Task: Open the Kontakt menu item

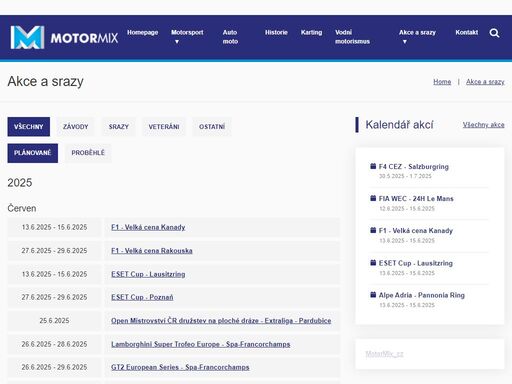Action: tap(467, 32)
